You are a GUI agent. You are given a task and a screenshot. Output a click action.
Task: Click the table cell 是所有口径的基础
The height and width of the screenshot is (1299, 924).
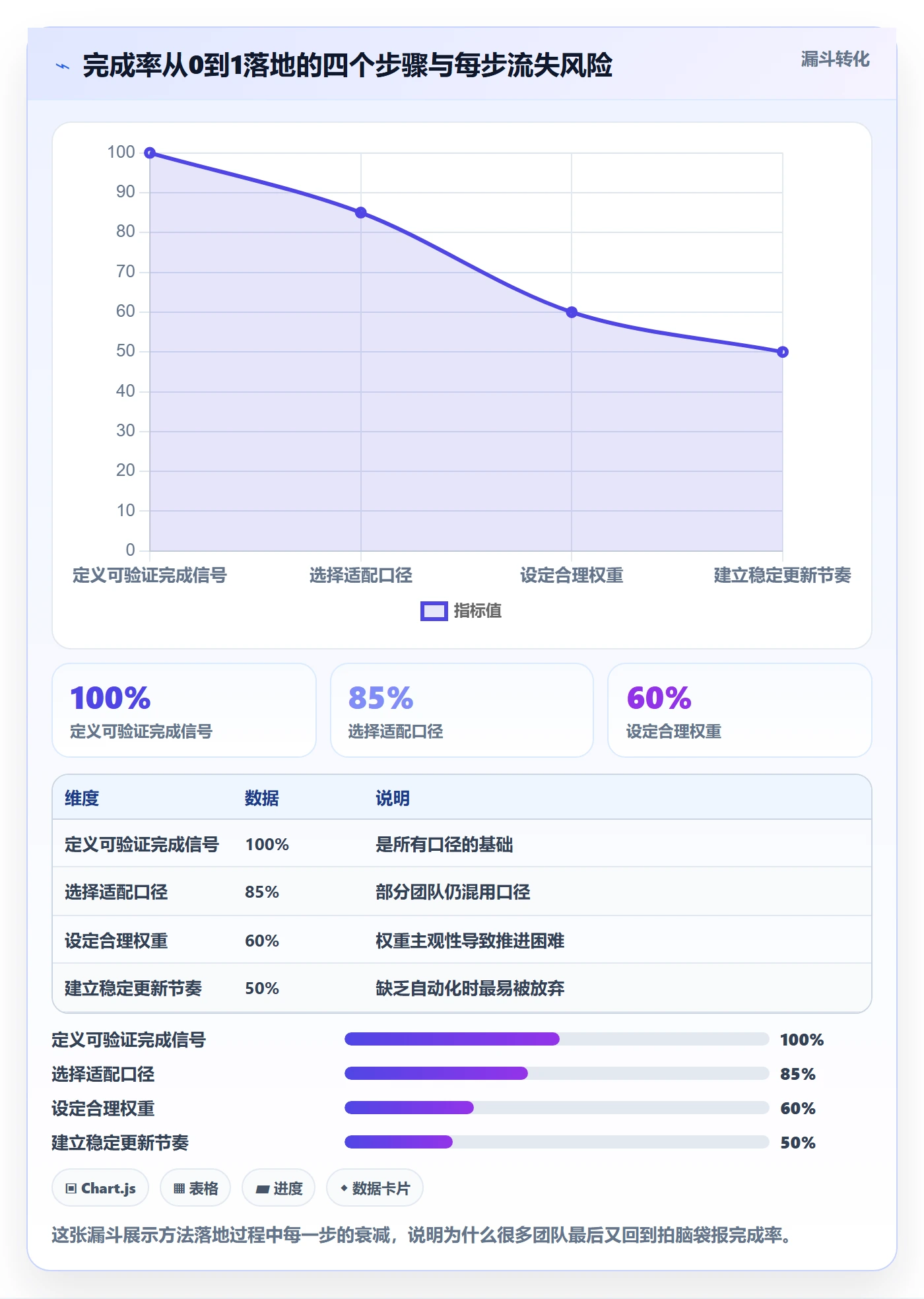(x=444, y=844)
